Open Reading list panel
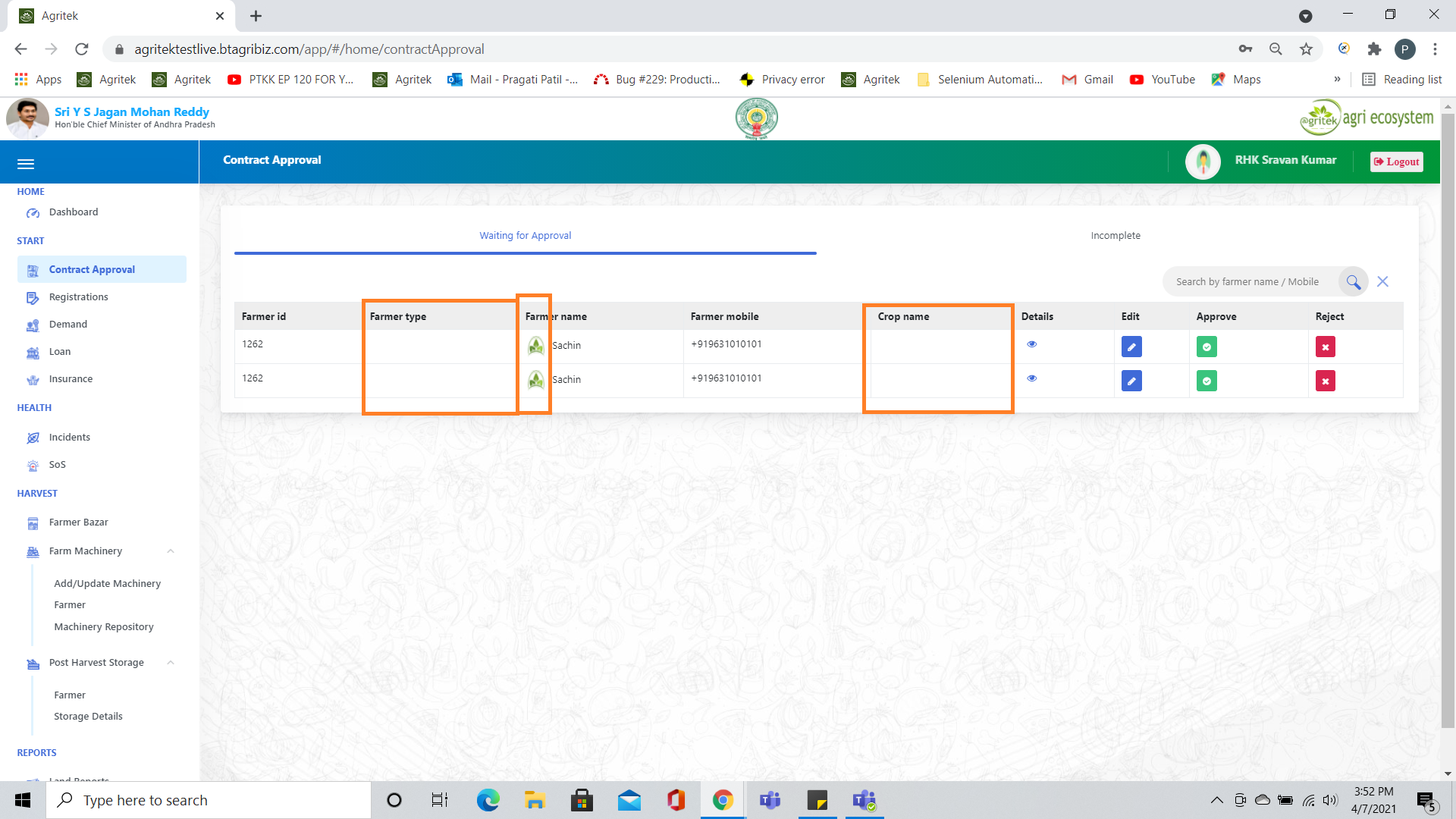The image size is (1456, 819). (1401, 80)
